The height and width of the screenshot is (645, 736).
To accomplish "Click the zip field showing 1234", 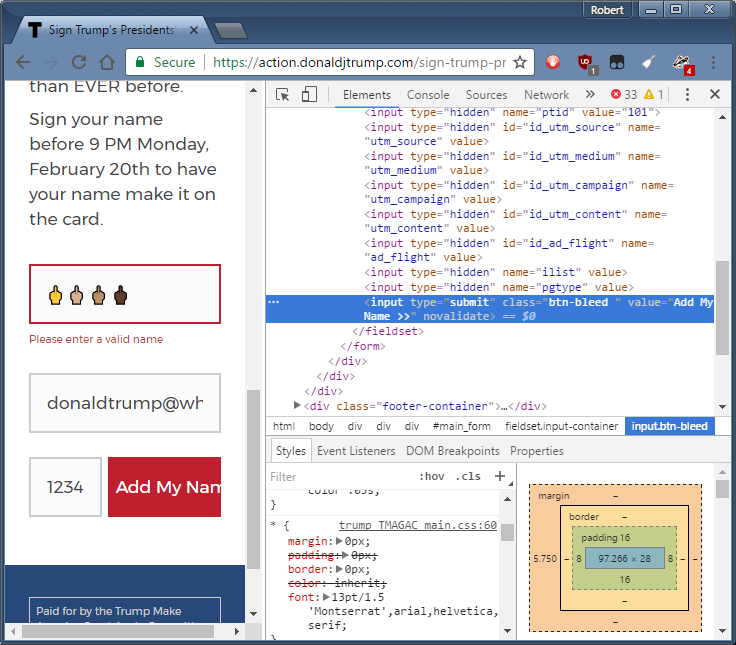I will coord(65,487).
